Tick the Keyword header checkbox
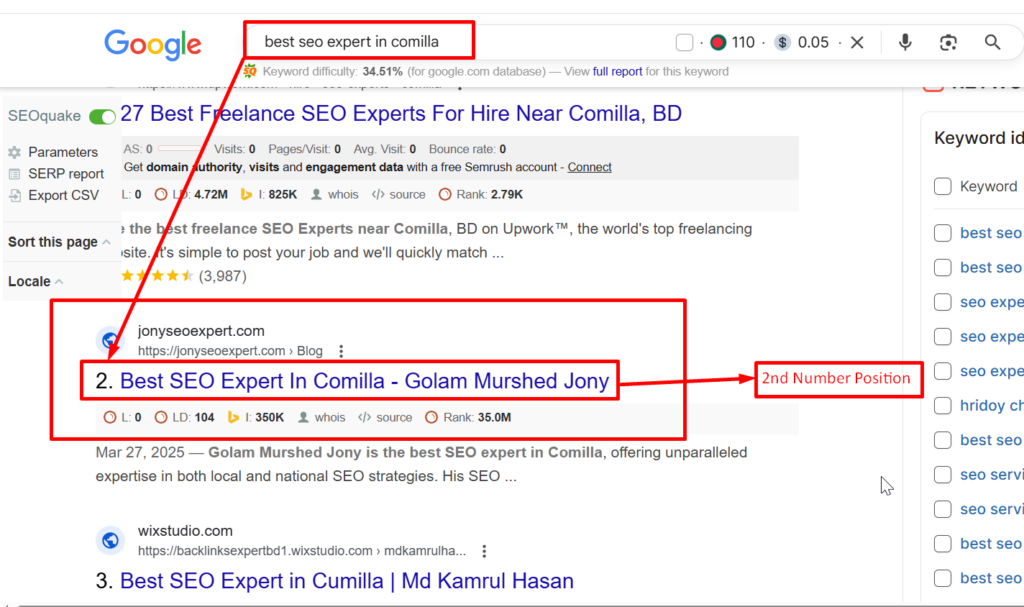 coord(942,186)
